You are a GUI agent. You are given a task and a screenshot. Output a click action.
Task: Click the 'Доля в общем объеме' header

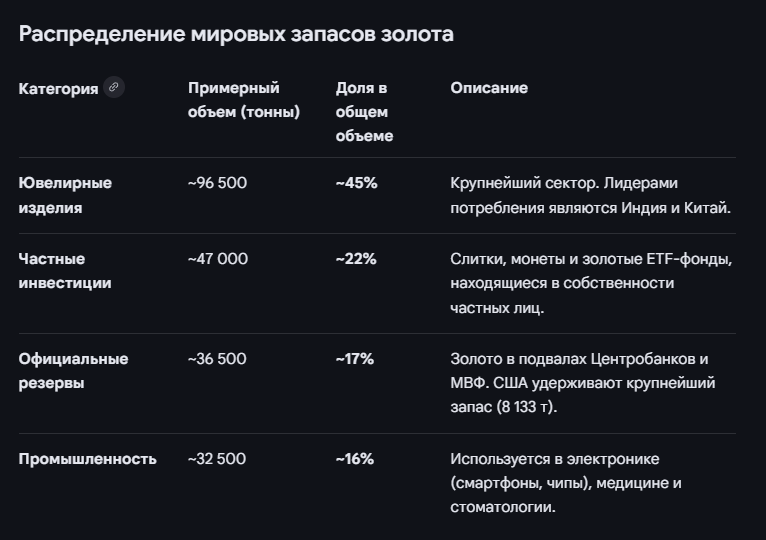(365, 112)
